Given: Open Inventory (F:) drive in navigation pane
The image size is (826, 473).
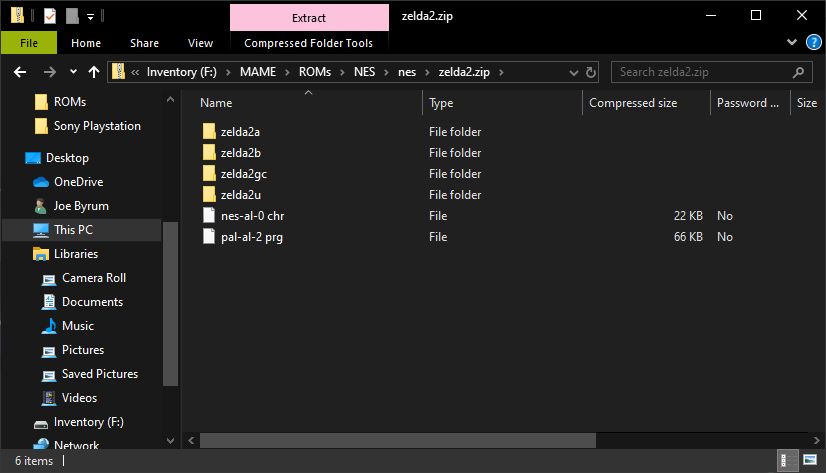Looking at the screenshot, I should point(88,422).
